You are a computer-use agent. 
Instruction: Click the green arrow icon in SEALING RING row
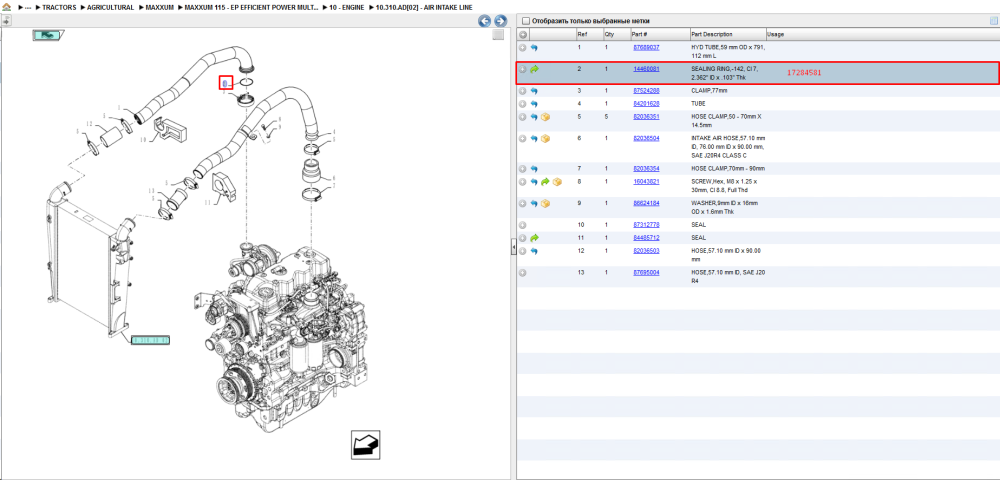(534, 69)
